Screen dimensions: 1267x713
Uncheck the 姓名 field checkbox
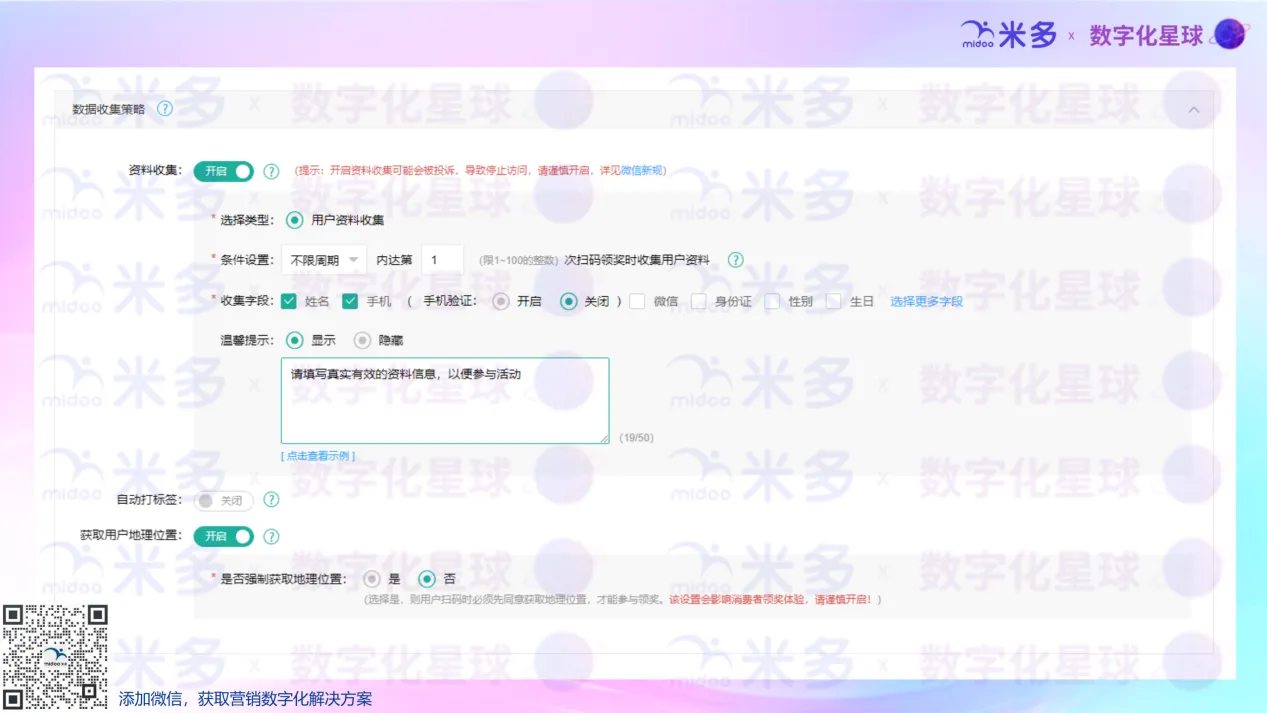289,301
